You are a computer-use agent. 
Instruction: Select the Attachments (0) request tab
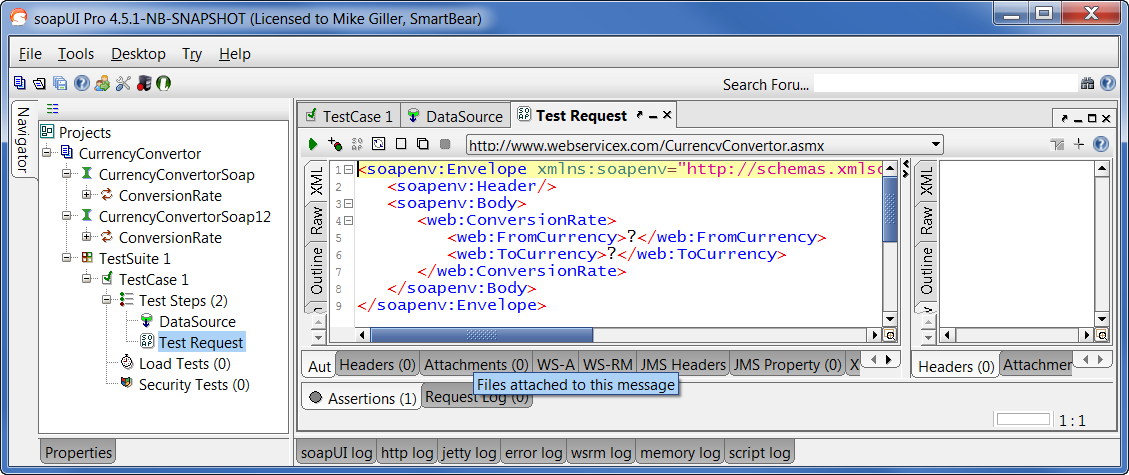(476, 365)
